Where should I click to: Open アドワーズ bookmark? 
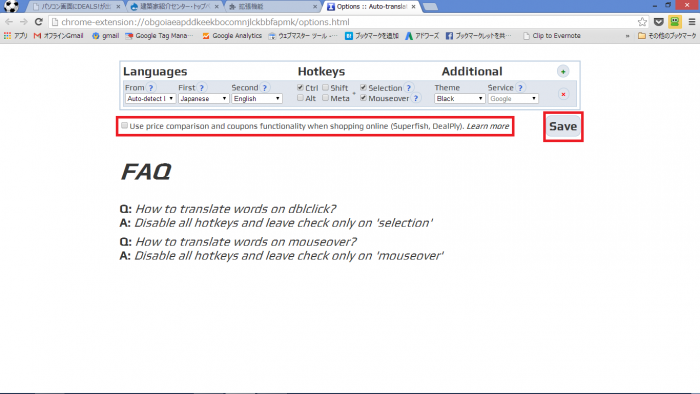422,36
